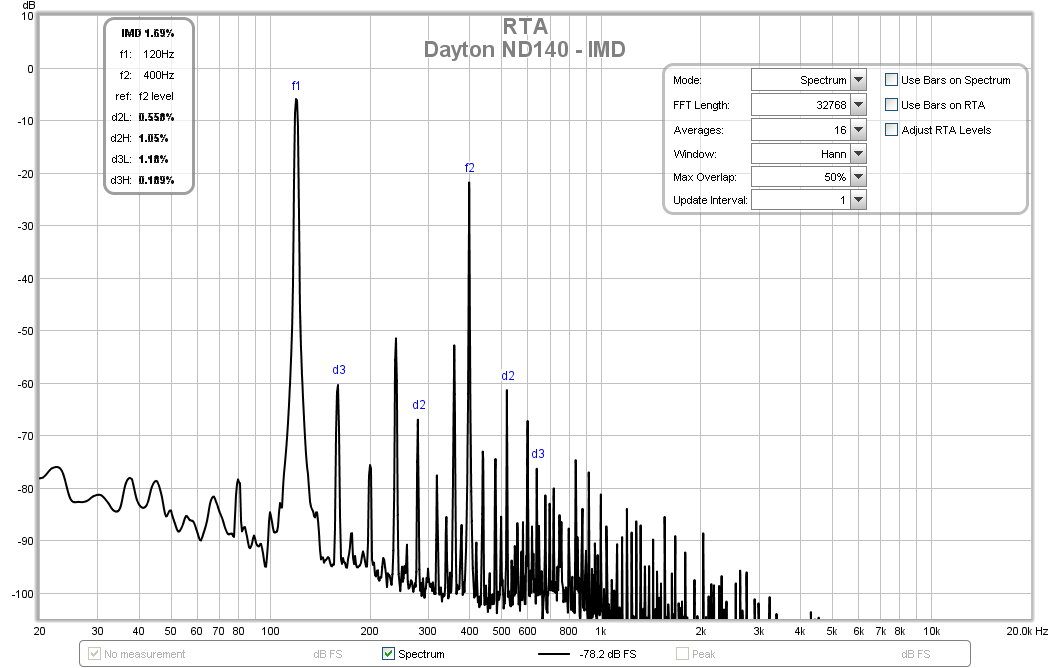Viewport: 1050px width, 668px height.
Task: Click the -78.2 dB FS legend value
Action: pos(608,654)
